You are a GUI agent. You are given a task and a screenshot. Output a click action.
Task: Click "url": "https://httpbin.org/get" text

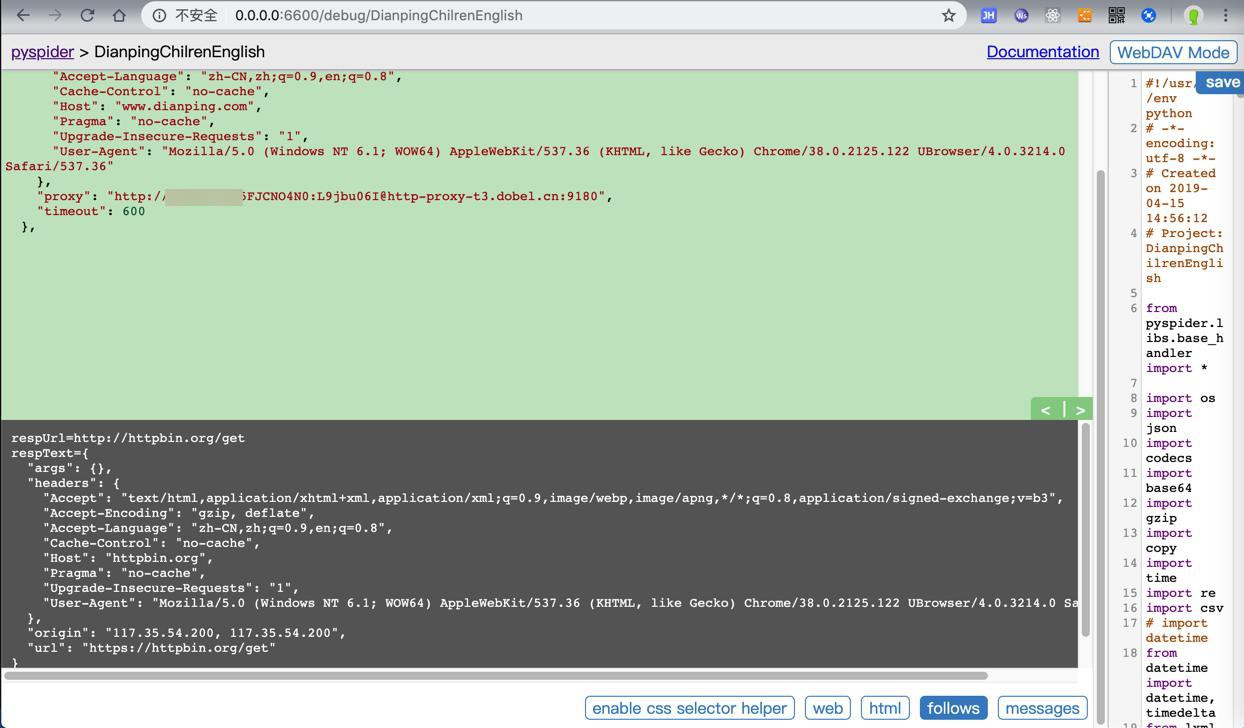pos(151,648)
